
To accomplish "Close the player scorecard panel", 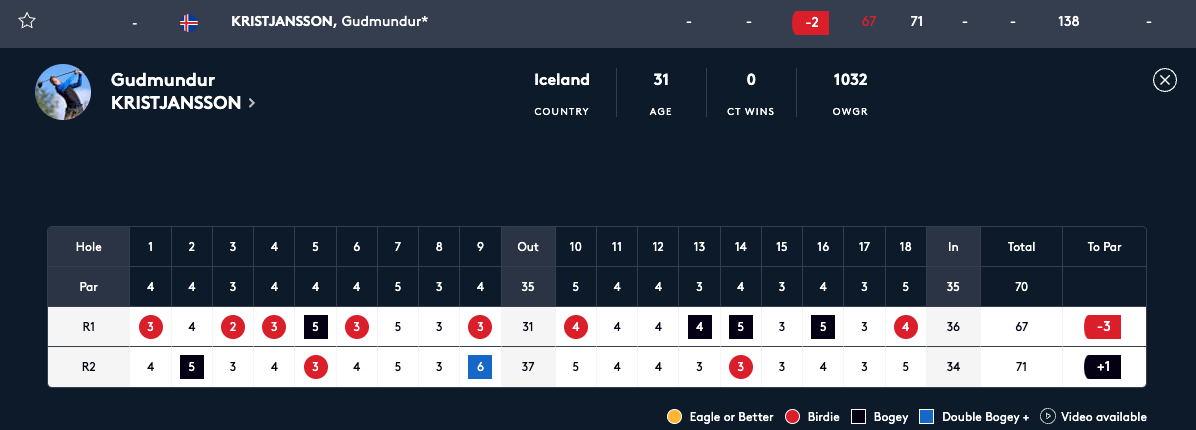I will click(1165, 80).
